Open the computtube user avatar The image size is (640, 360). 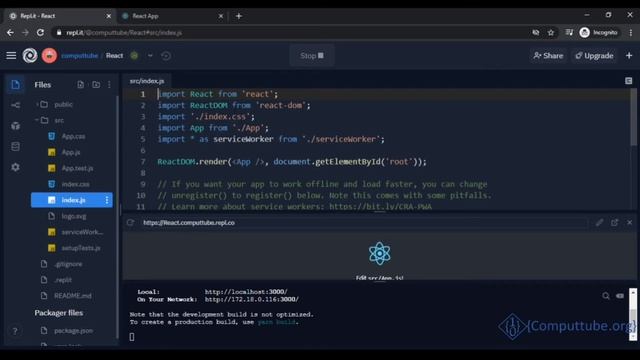point(49,56)
